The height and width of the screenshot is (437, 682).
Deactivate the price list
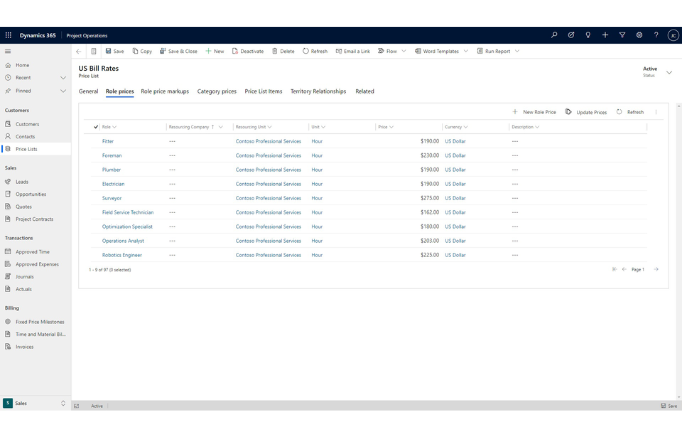(x=248, y=51)
